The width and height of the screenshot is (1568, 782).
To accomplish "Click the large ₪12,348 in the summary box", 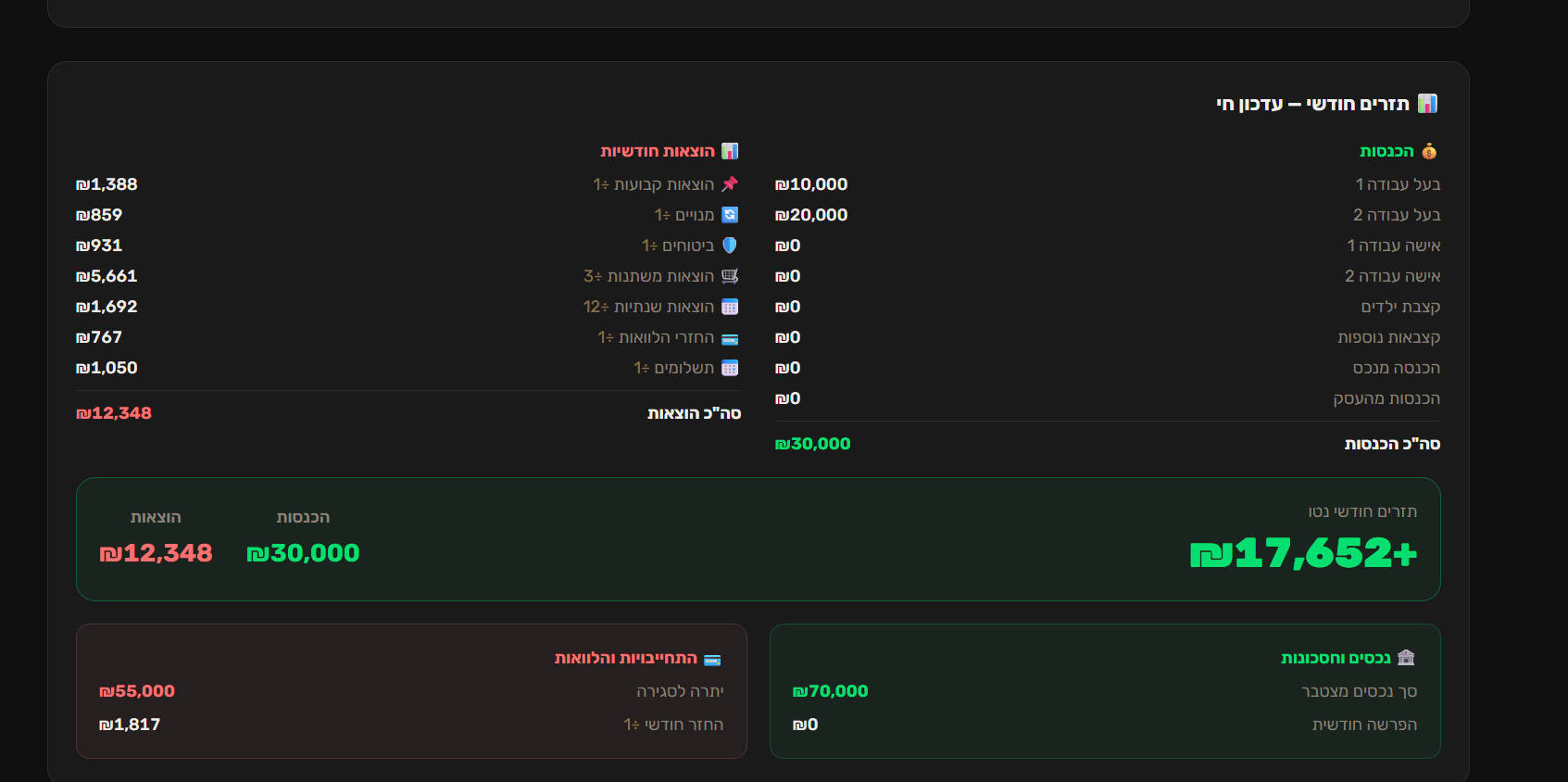I will coord(156,553).
